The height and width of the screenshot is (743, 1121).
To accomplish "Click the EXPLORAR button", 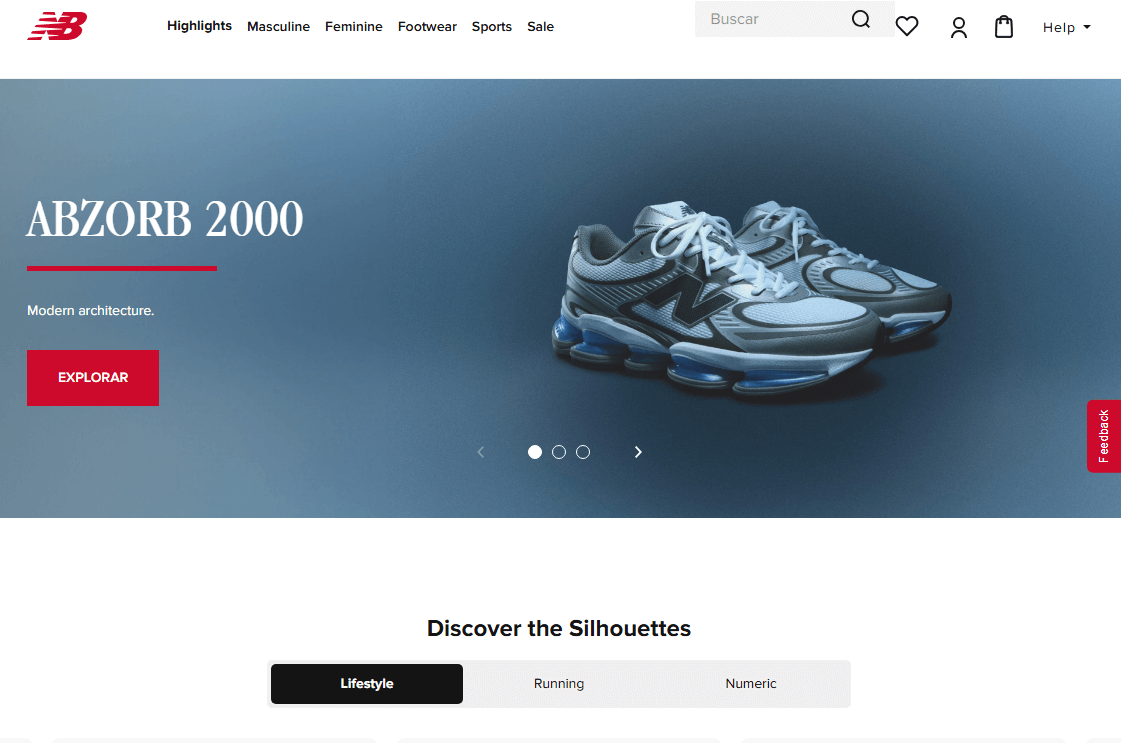I will (x=93, y=378).
